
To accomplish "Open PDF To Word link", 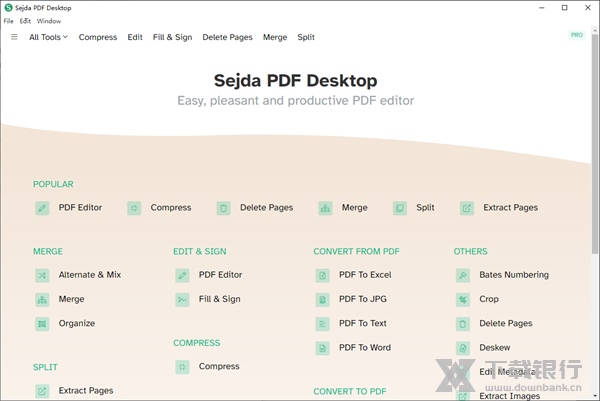I will coord(365,347).
